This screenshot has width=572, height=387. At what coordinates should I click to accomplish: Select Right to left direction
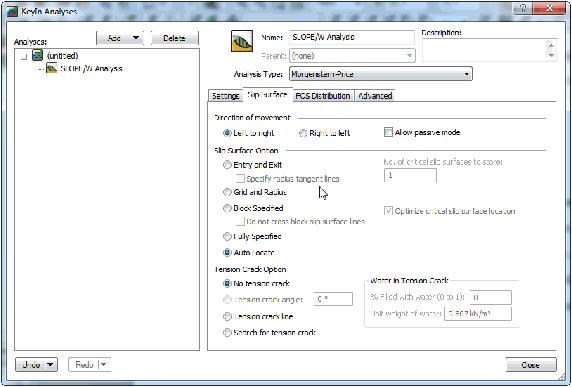(x=303, y=133)
